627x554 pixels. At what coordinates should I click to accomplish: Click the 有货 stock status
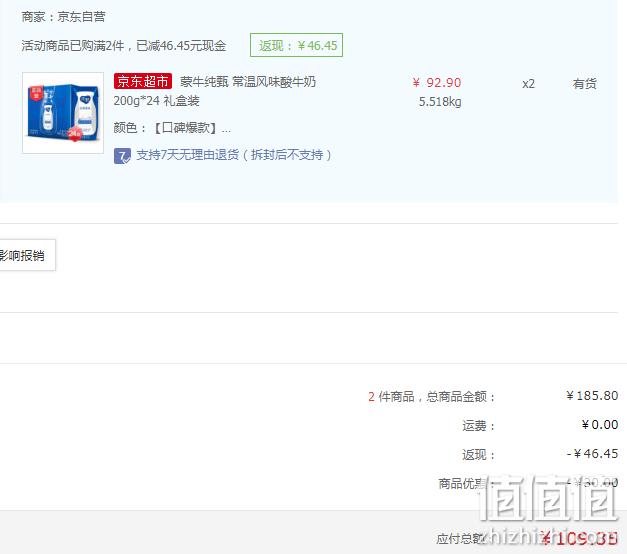click(584, 84)
